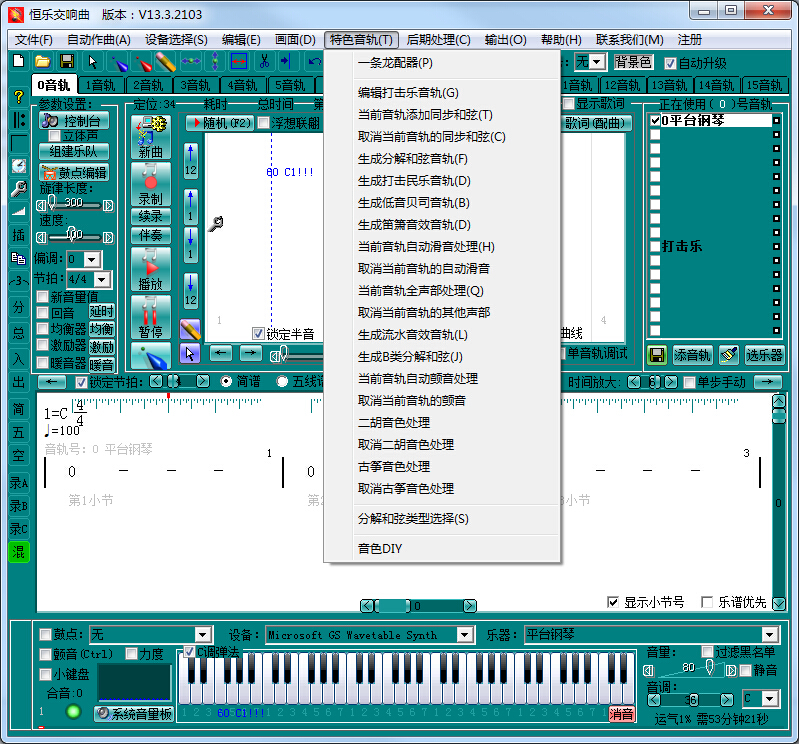The image size is (799, 744).
Task: Click the 出 icon in left sidebar
Action: 18,382
